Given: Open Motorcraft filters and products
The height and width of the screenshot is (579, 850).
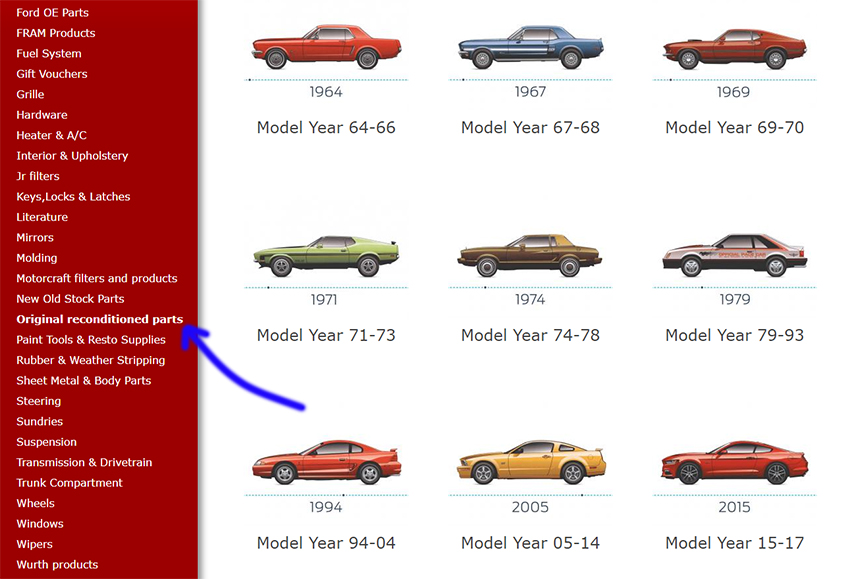Looking at the screenshot, I should tap(96, 278).
